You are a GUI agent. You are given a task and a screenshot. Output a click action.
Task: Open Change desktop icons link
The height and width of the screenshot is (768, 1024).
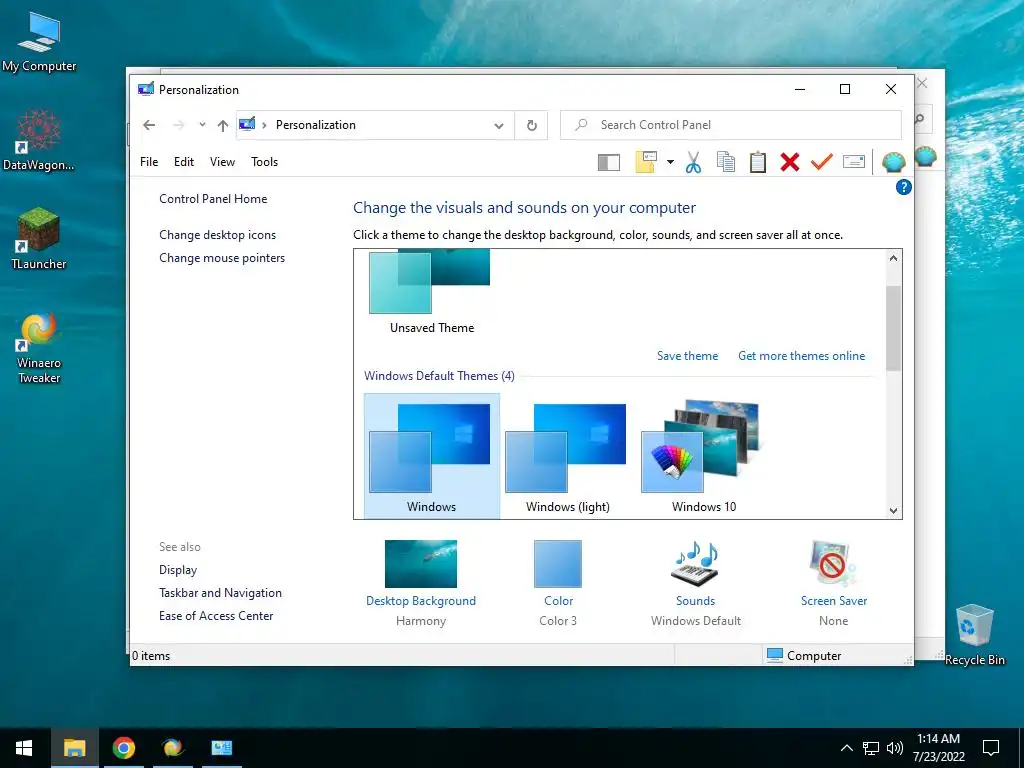click(217, 235)
